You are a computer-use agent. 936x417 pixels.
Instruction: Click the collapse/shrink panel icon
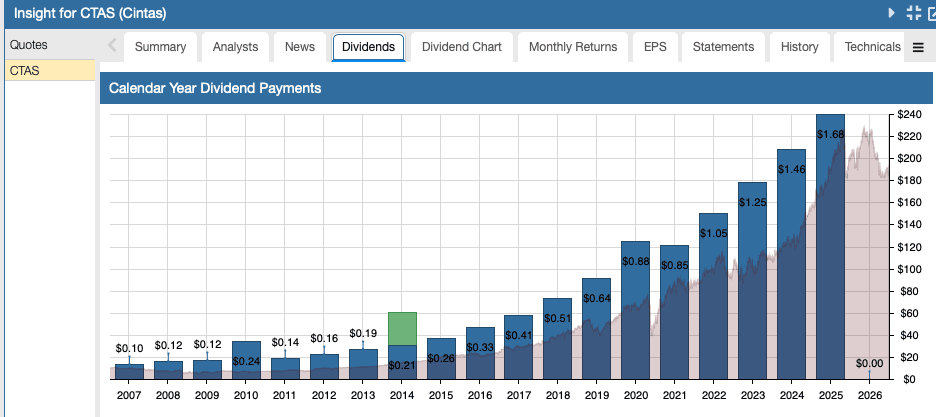[x=912, y=13]
